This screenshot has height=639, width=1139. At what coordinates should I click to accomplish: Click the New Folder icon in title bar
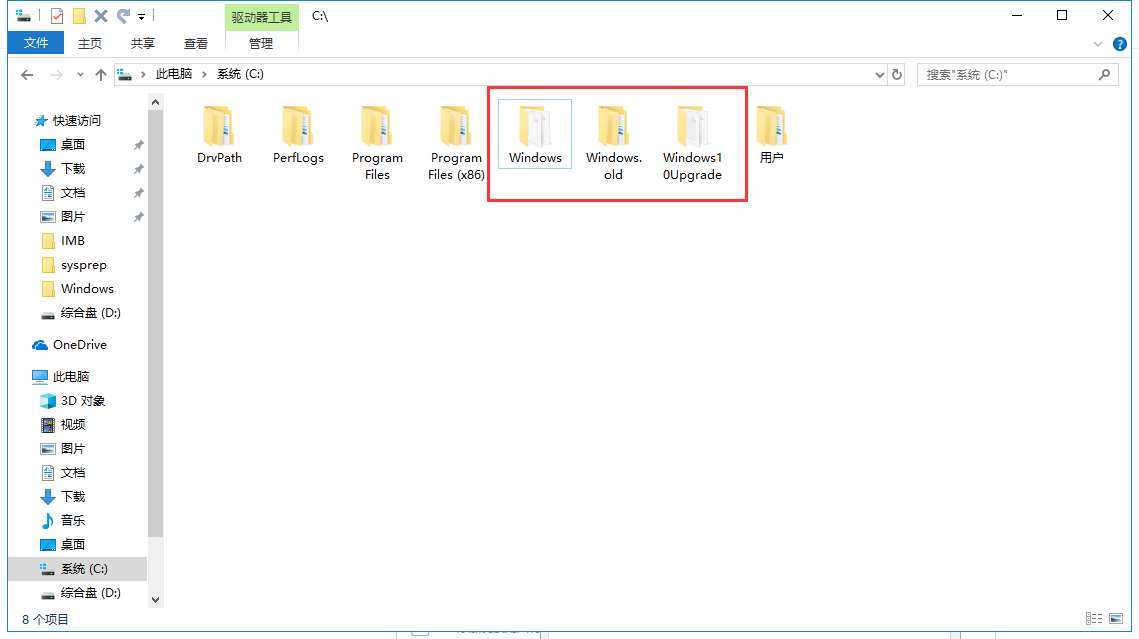click(x=79, y=16)
